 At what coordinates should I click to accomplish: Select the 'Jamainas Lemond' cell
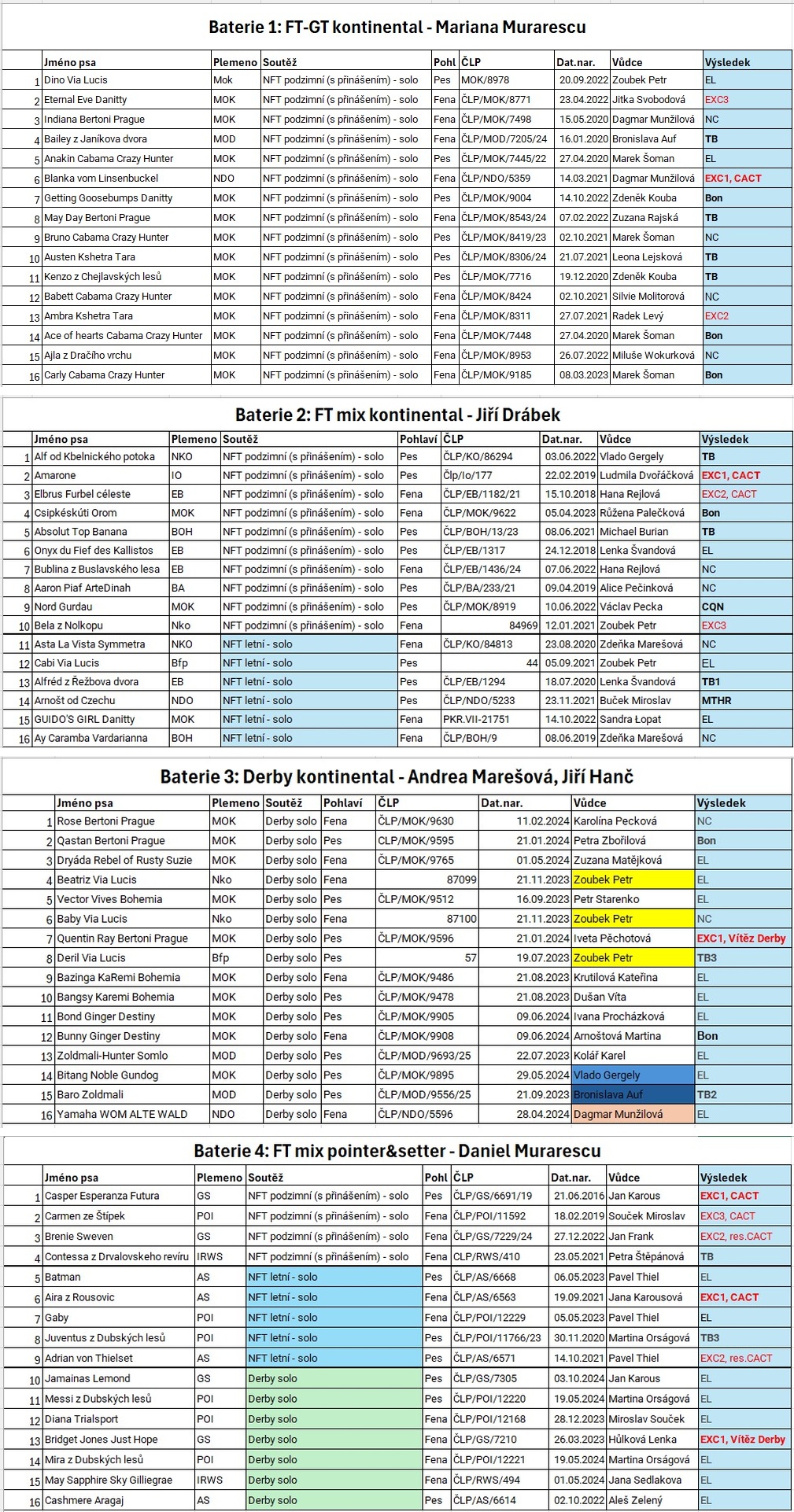click(x=118, y=1379)
